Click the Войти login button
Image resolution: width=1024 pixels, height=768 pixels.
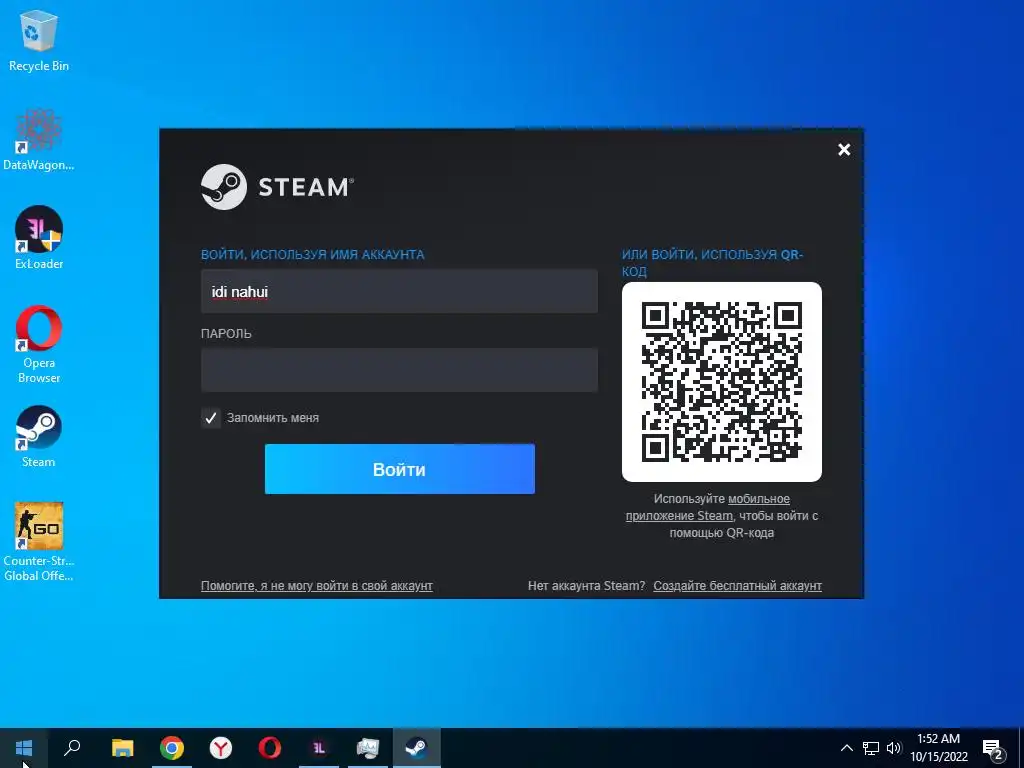[400, 469]
